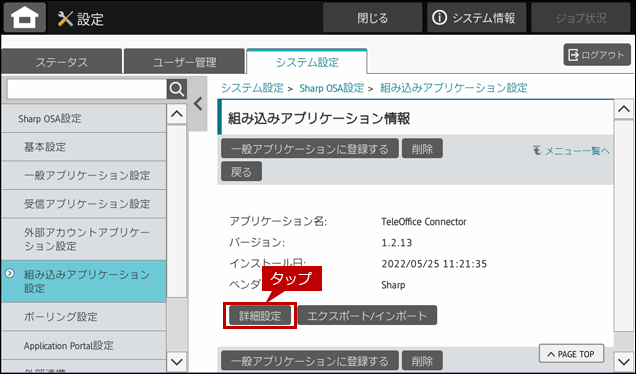The width and height of the screenshot is (636, 374).
Task: Click TeleOffice Connector application name text
Action: point(424,222)
